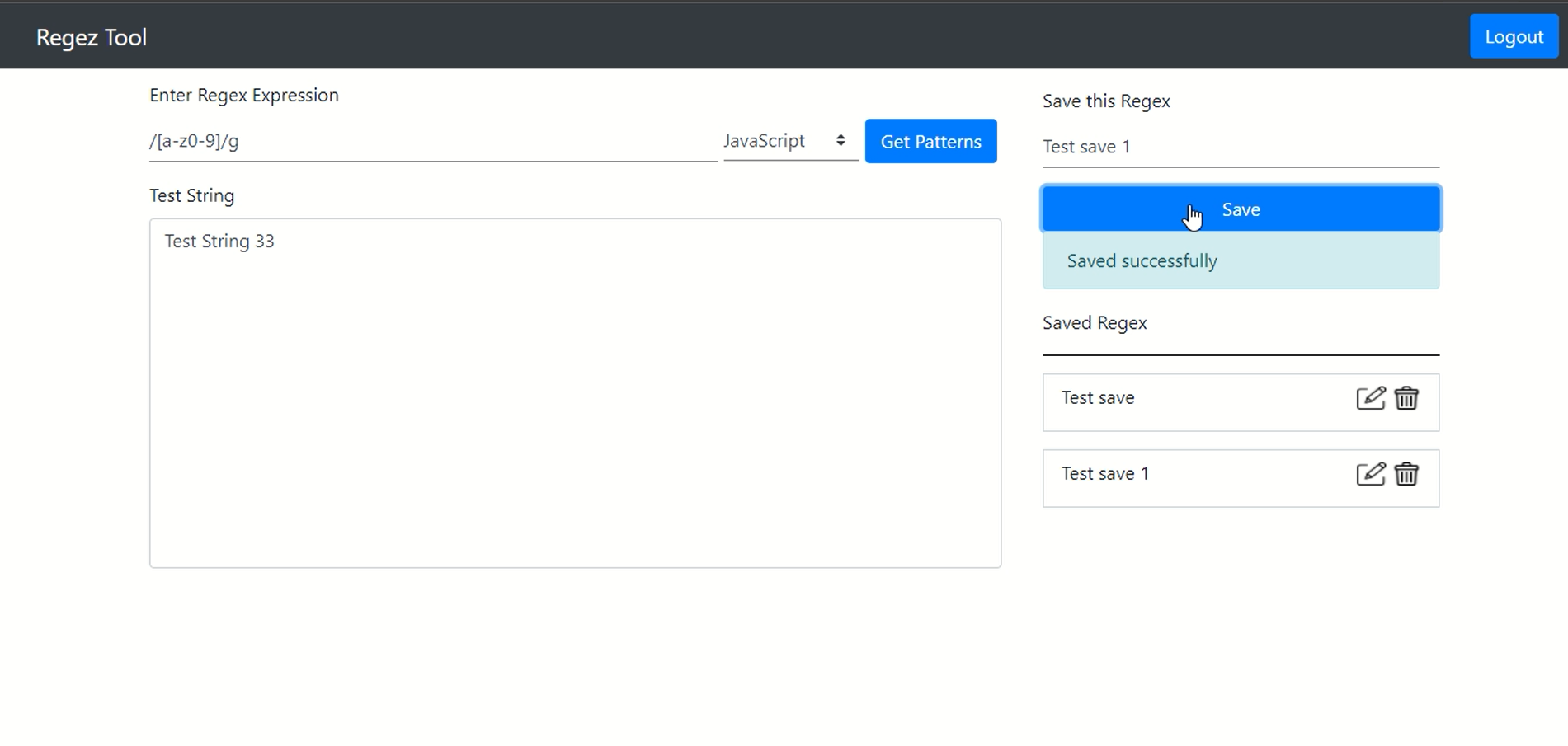Click the 'Enter Regex Expression' label
Screen dimensions: 1568x746
coord(244,96)
